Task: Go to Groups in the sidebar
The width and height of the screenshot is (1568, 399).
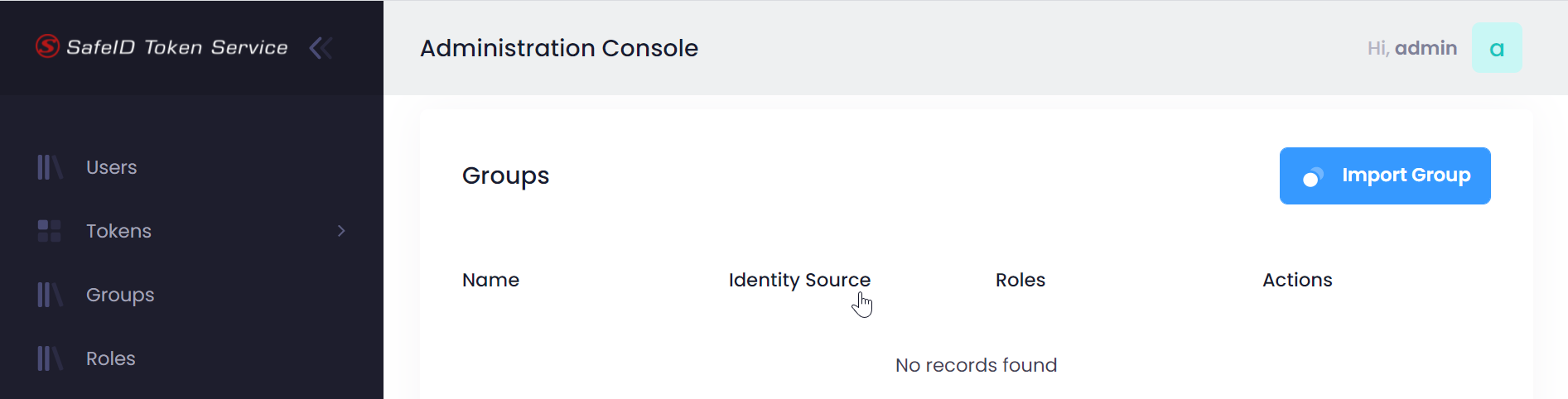Action: point(120,295)
